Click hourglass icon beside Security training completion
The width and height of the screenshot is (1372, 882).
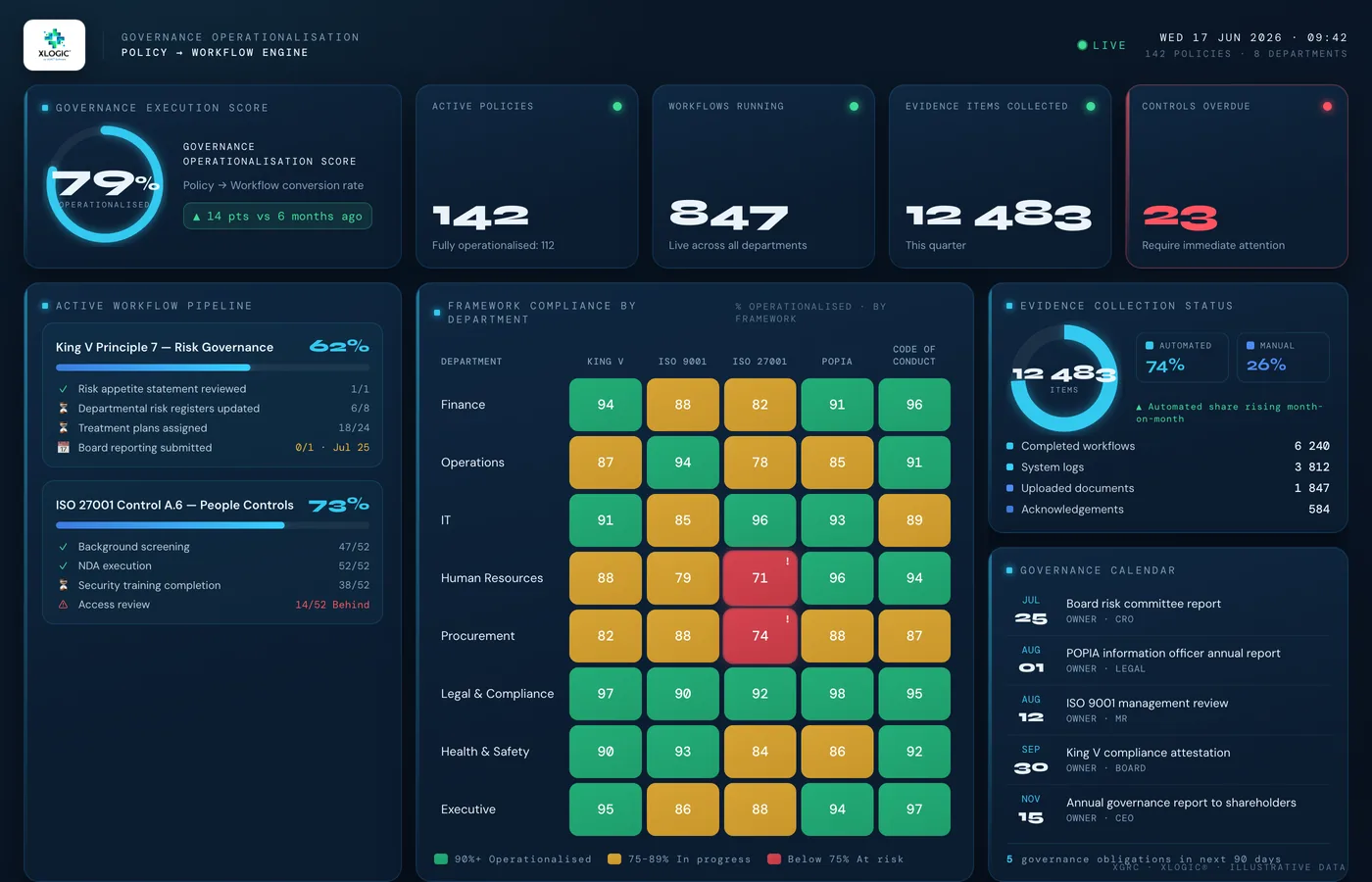tap(64, 585)
